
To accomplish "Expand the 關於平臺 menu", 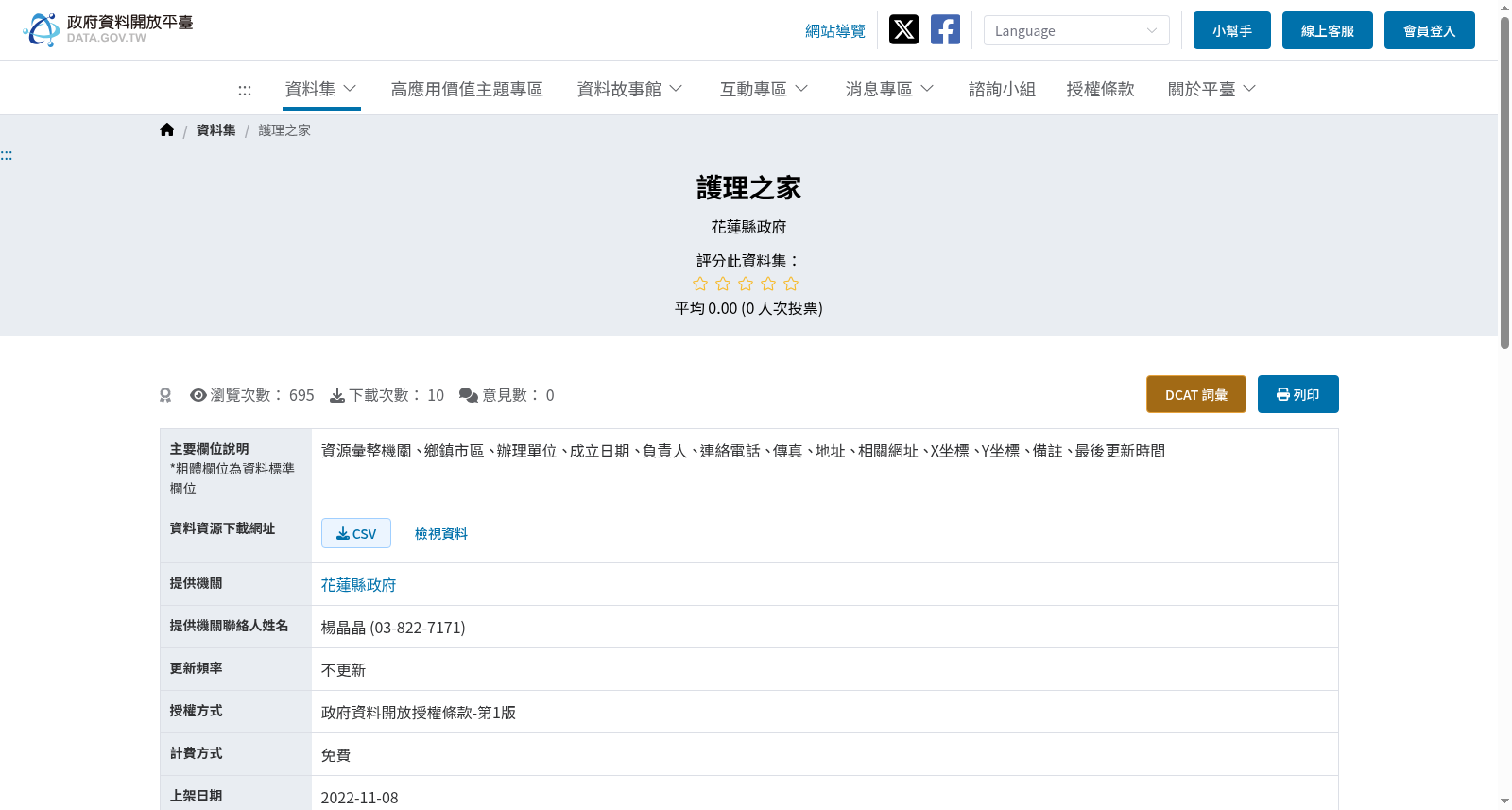I will tap(1212, 89).
